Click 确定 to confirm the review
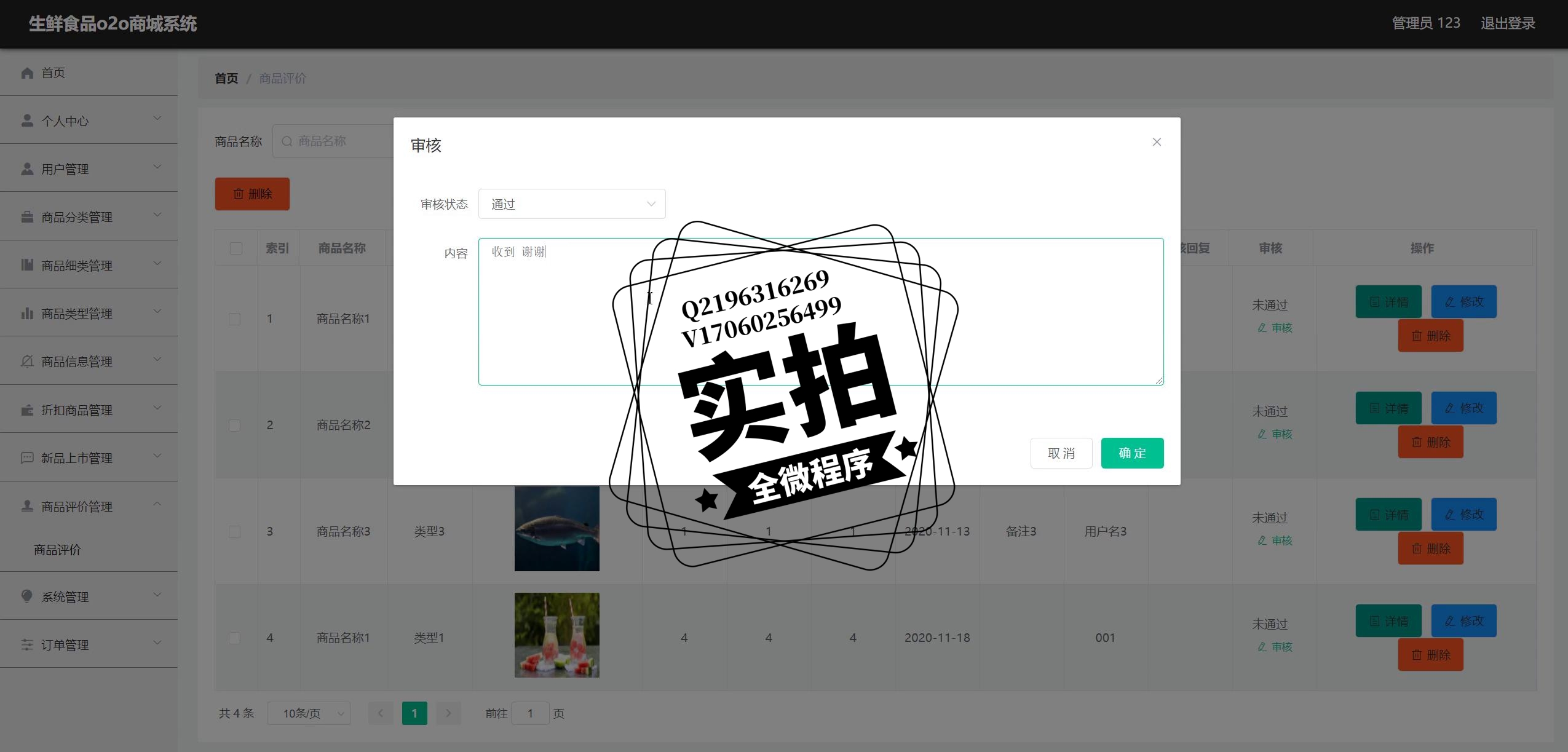Screen dimensions: 1568x752 click(1132, 453)
